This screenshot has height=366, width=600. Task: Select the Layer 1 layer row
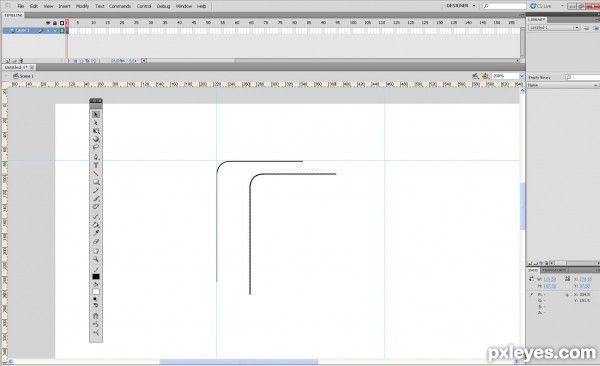[x=34, y=30]
